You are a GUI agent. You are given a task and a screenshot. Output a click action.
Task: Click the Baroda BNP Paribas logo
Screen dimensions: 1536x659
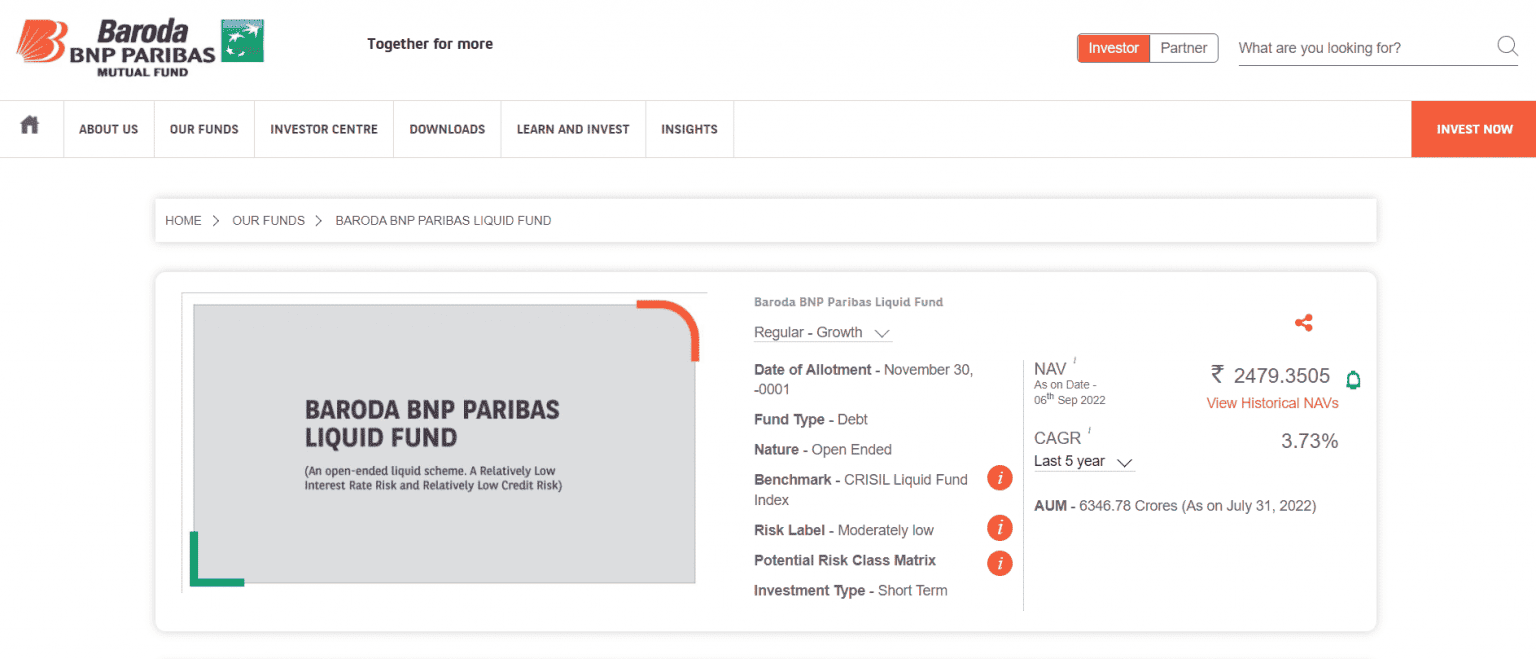point(140,45)
